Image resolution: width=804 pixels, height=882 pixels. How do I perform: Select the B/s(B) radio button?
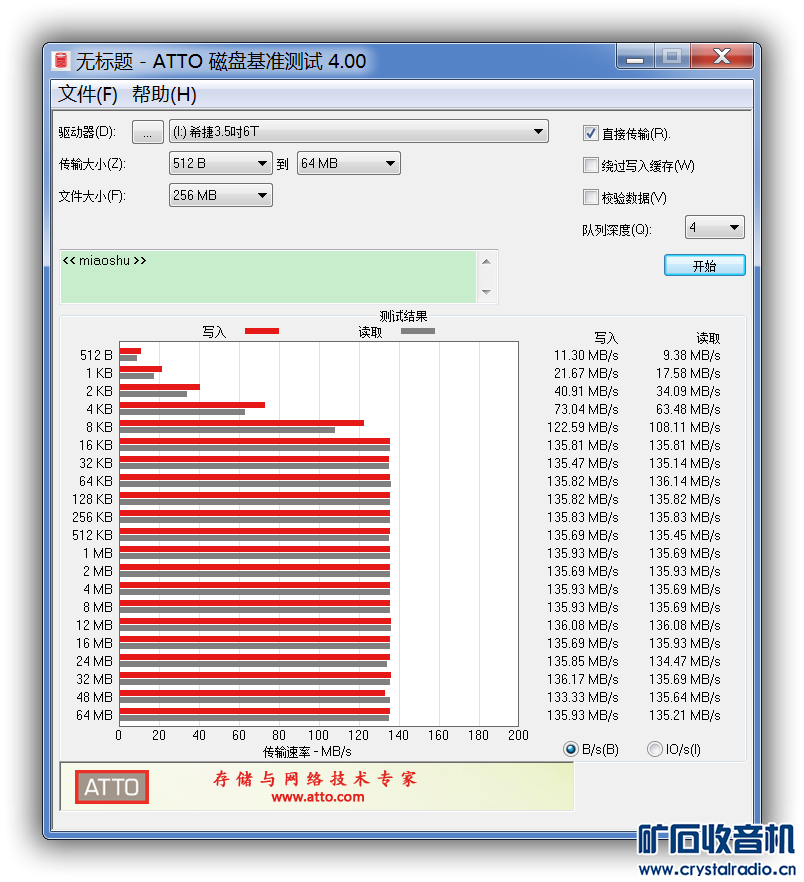(x=571, y=749)
